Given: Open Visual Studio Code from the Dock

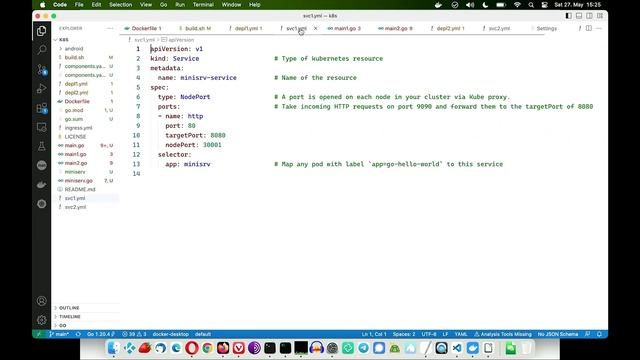Looking at the screenshot, I should (457, 348).
